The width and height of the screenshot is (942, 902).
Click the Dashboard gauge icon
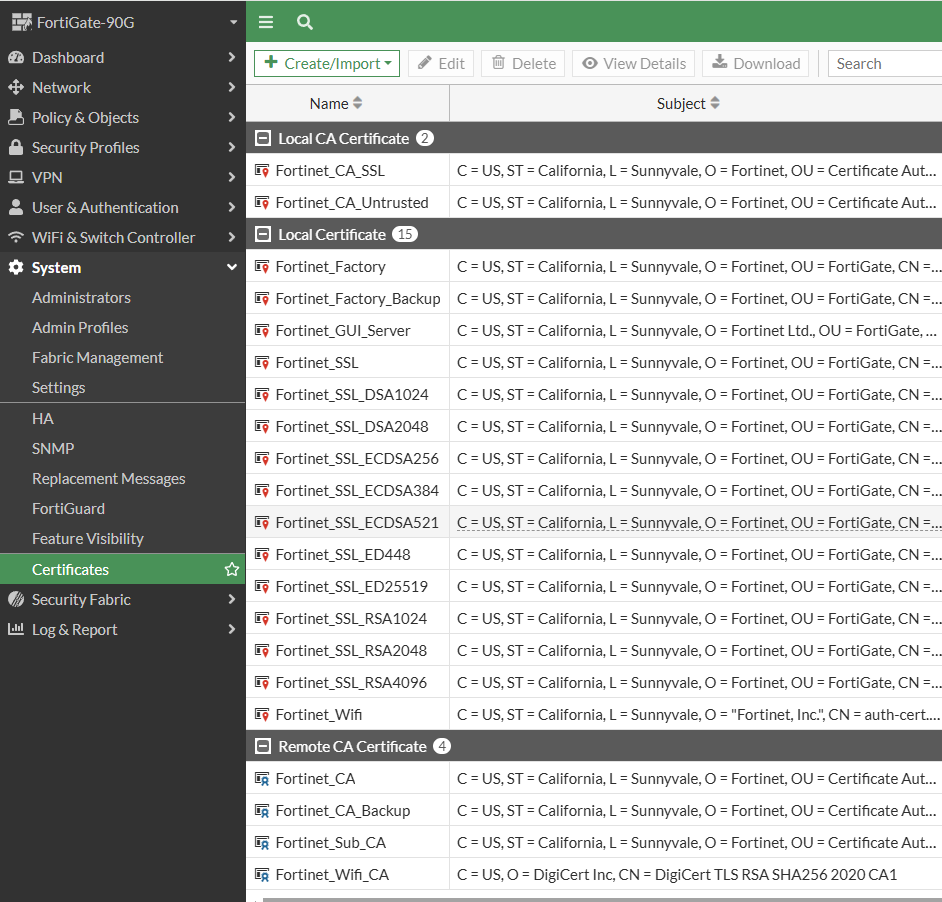[x=16, y=58]
